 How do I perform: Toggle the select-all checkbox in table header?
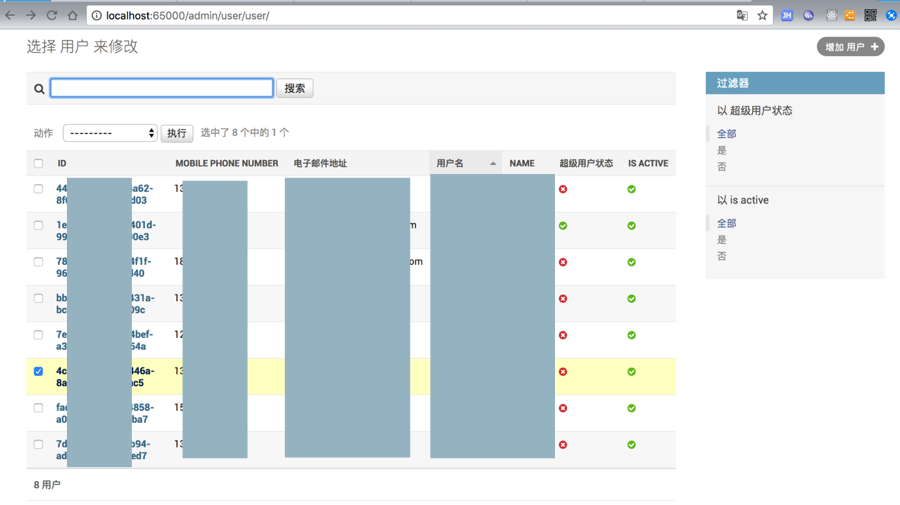pyautogui.click(x=38, y=164)
